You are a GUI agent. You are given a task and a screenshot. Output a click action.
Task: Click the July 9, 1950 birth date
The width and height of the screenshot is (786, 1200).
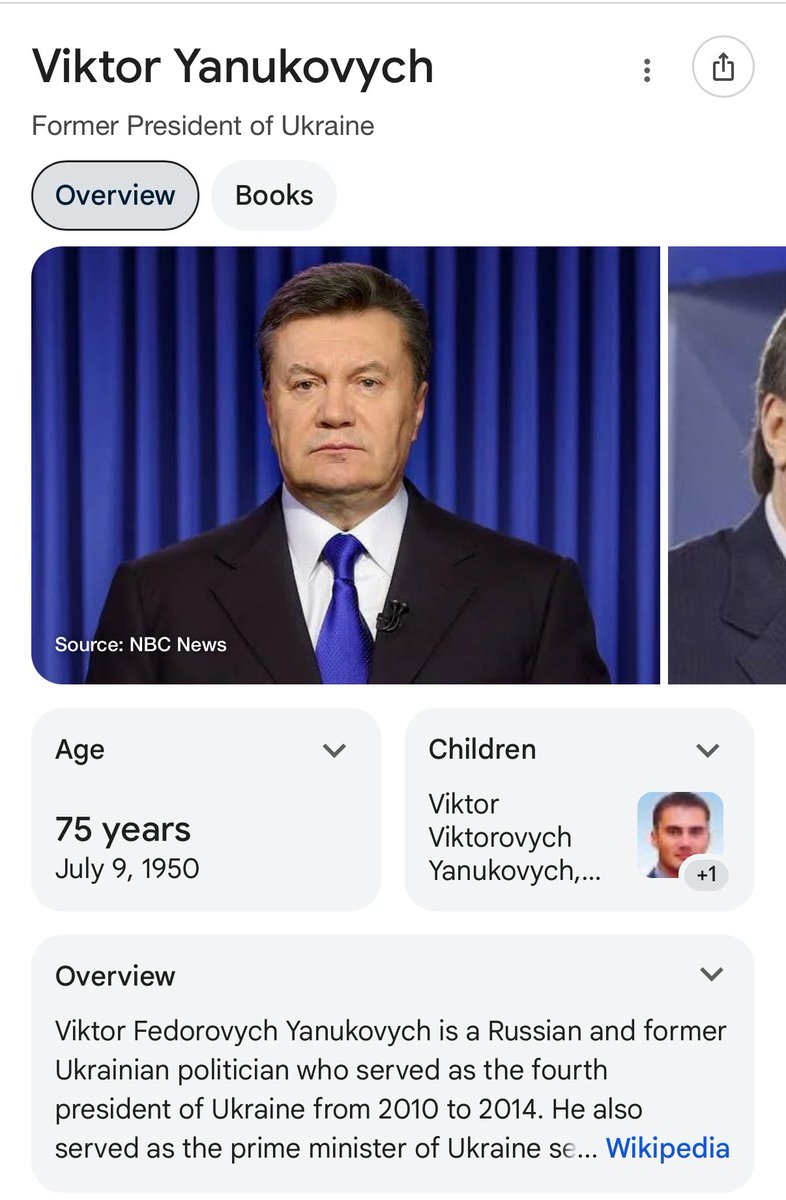click(127, 868)
